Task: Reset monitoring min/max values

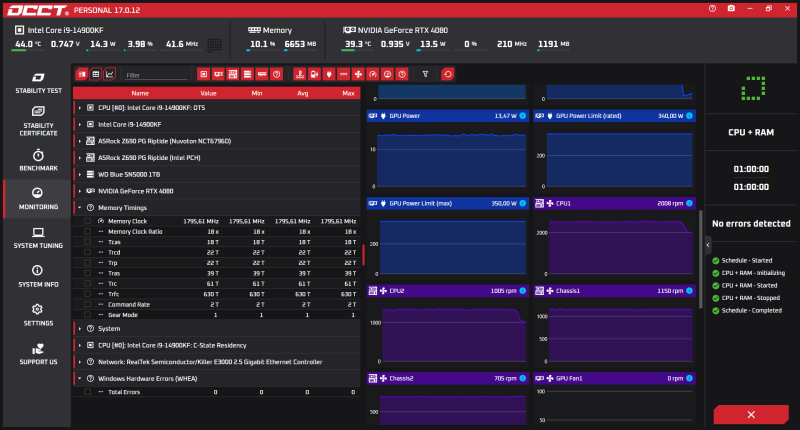Action: [x=447, y=74]
